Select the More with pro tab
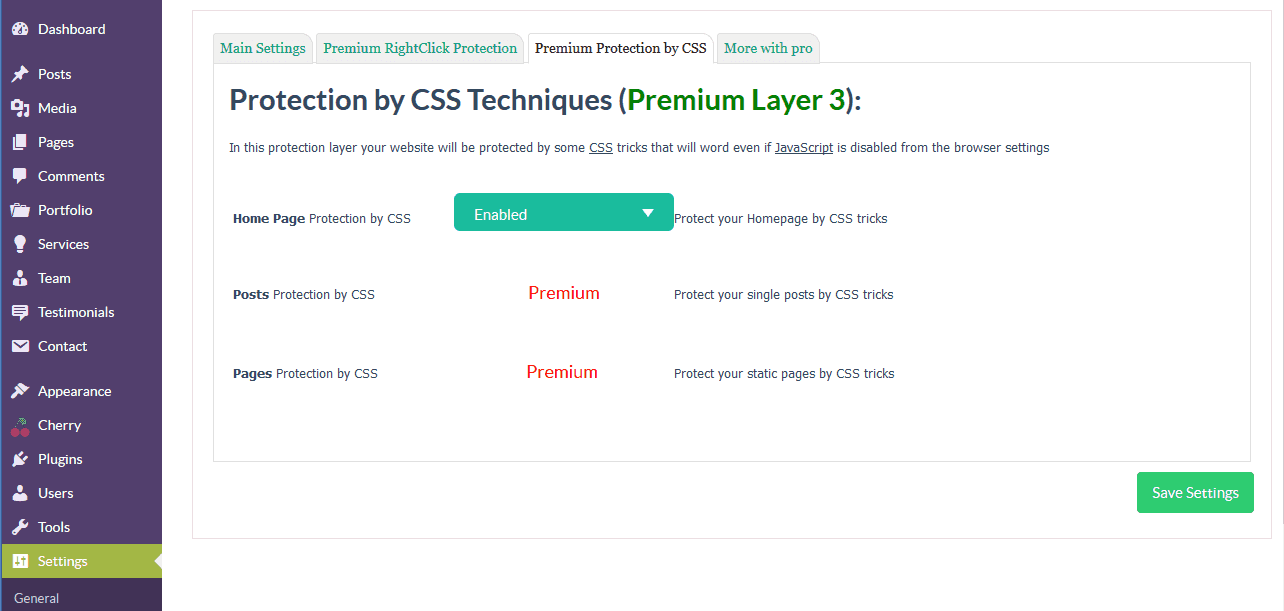This screenshot has width=1284, height=611. point(768,48)
